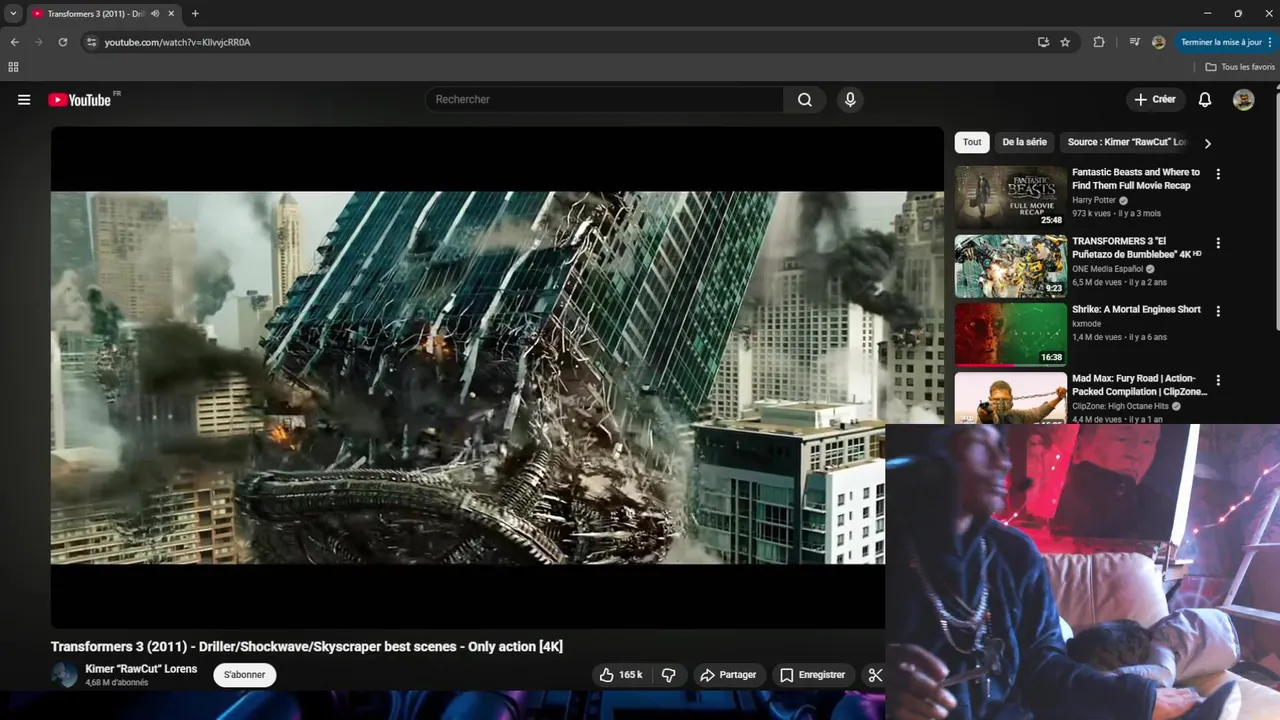This screenshot has height=720, width=1280.
Task: Open the tab search dropdown arrow
Action: coord(13,14)
